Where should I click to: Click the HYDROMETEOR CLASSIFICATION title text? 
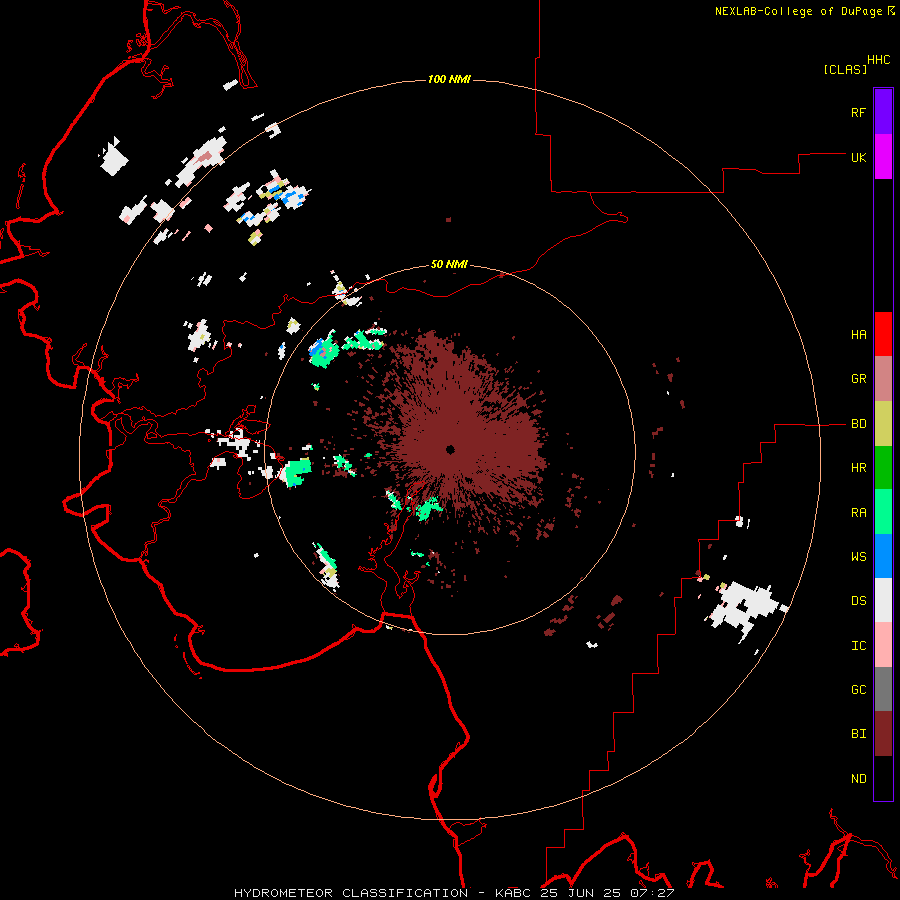click(x=351, y=893)
